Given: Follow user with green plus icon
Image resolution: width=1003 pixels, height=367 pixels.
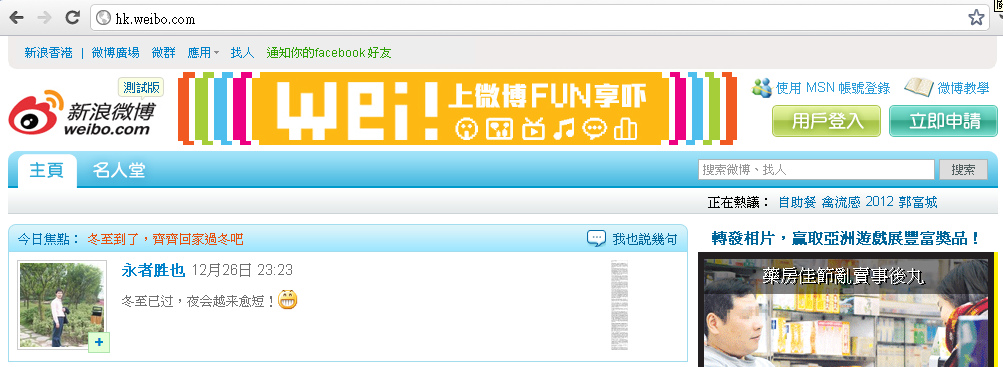Looking at the screenshot, I should (x=99, y=343).
